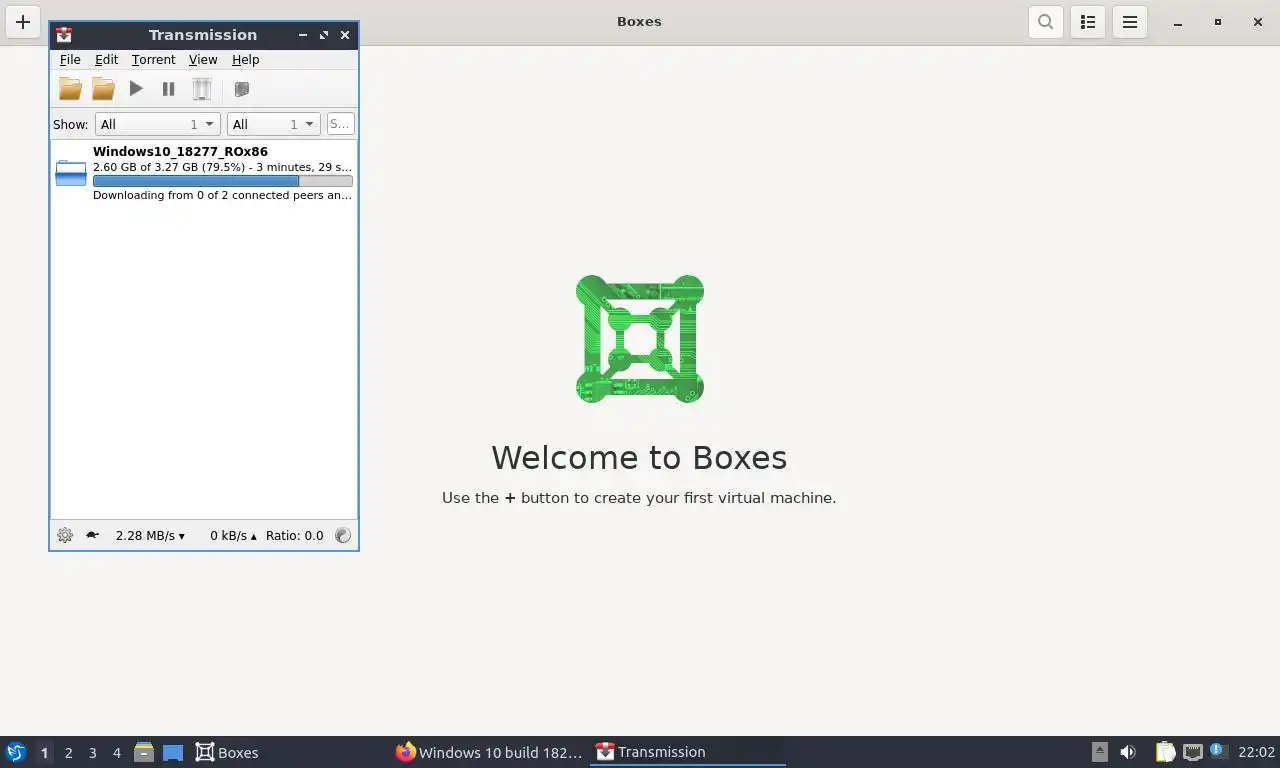
Task: Remove the torrent with the trash icon
Action: 202,89
